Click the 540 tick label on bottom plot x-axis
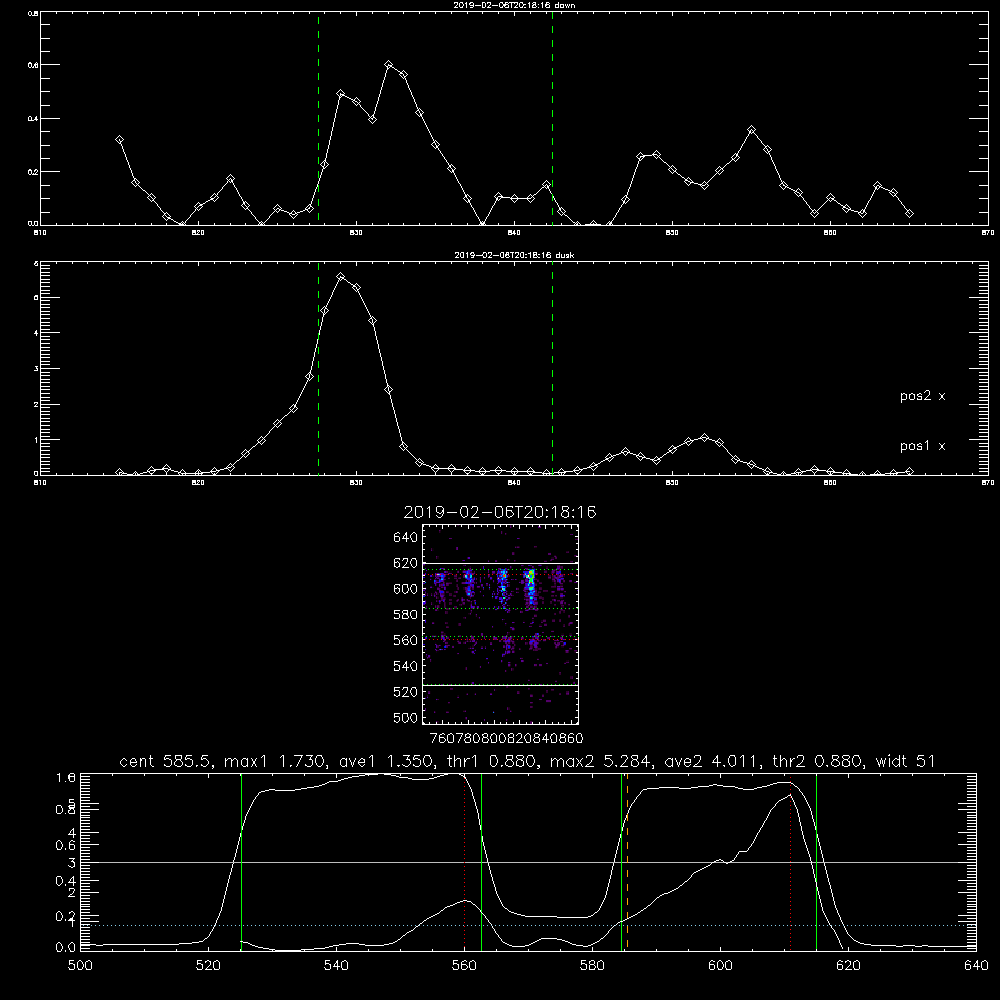Screen dimensions: 1000x1000 [x=336, y=966]
